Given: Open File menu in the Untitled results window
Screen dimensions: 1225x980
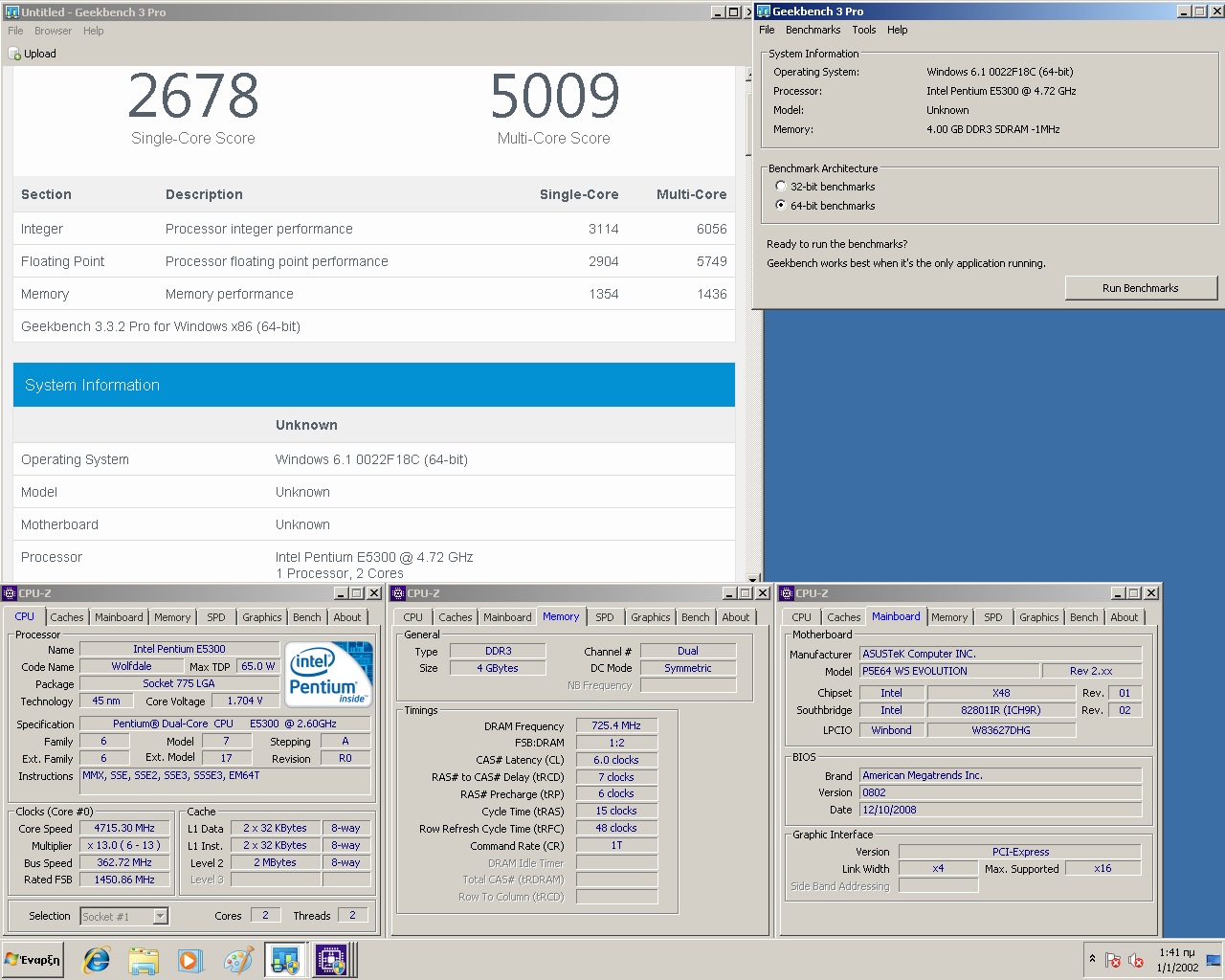Looking at the screenshot, I should pos(15,31).
